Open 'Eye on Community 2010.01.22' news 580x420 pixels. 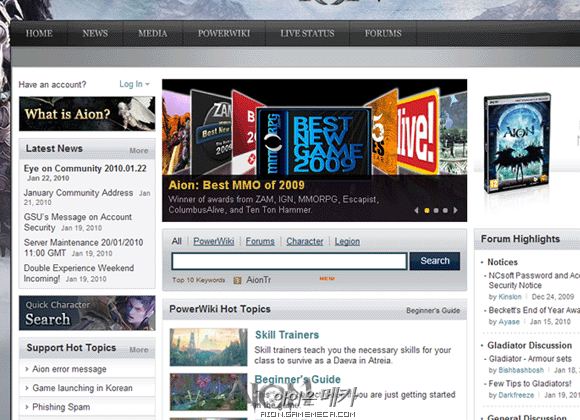(85, 168)
